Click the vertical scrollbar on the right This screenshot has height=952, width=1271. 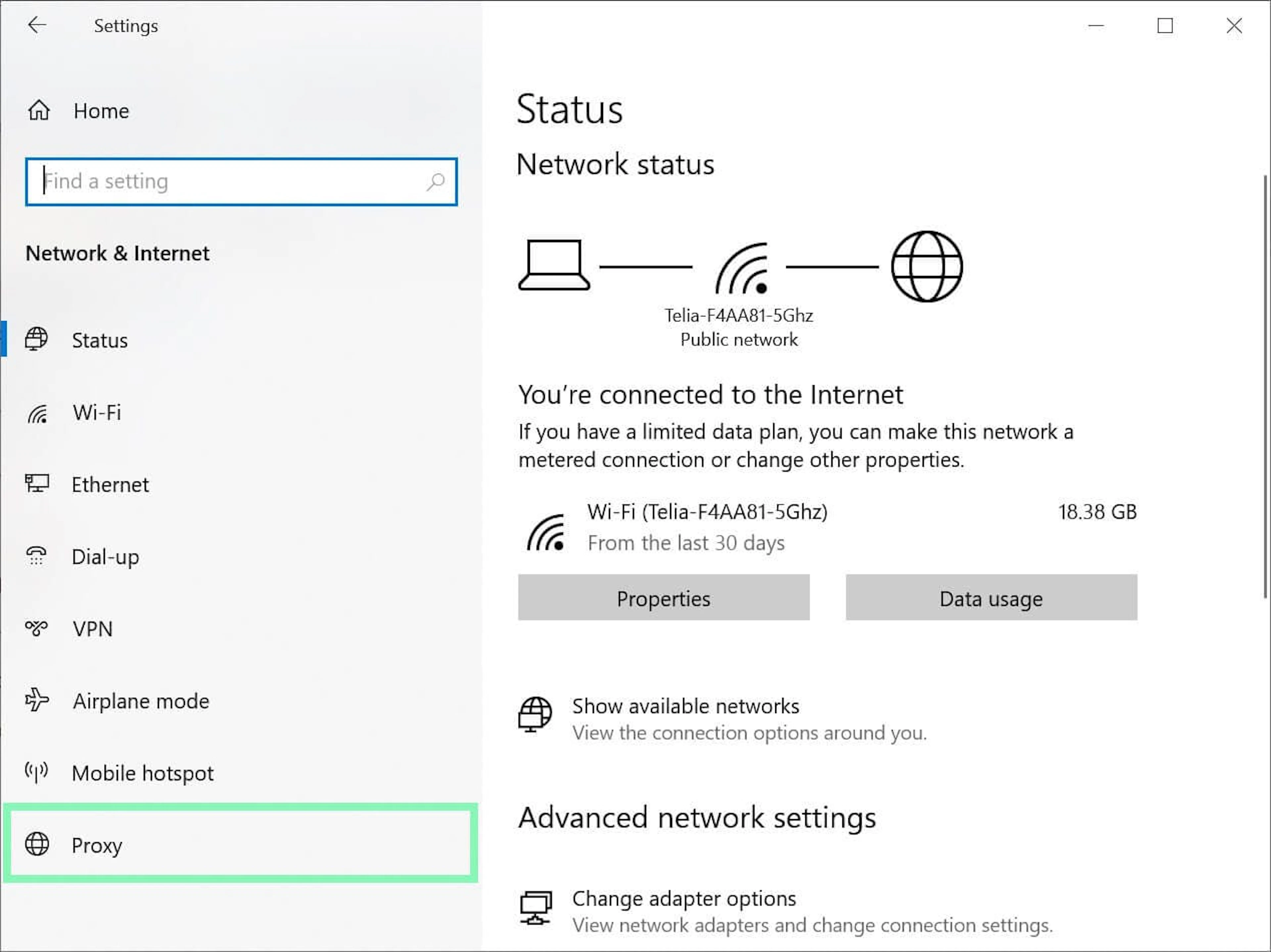pos(1265,386)
